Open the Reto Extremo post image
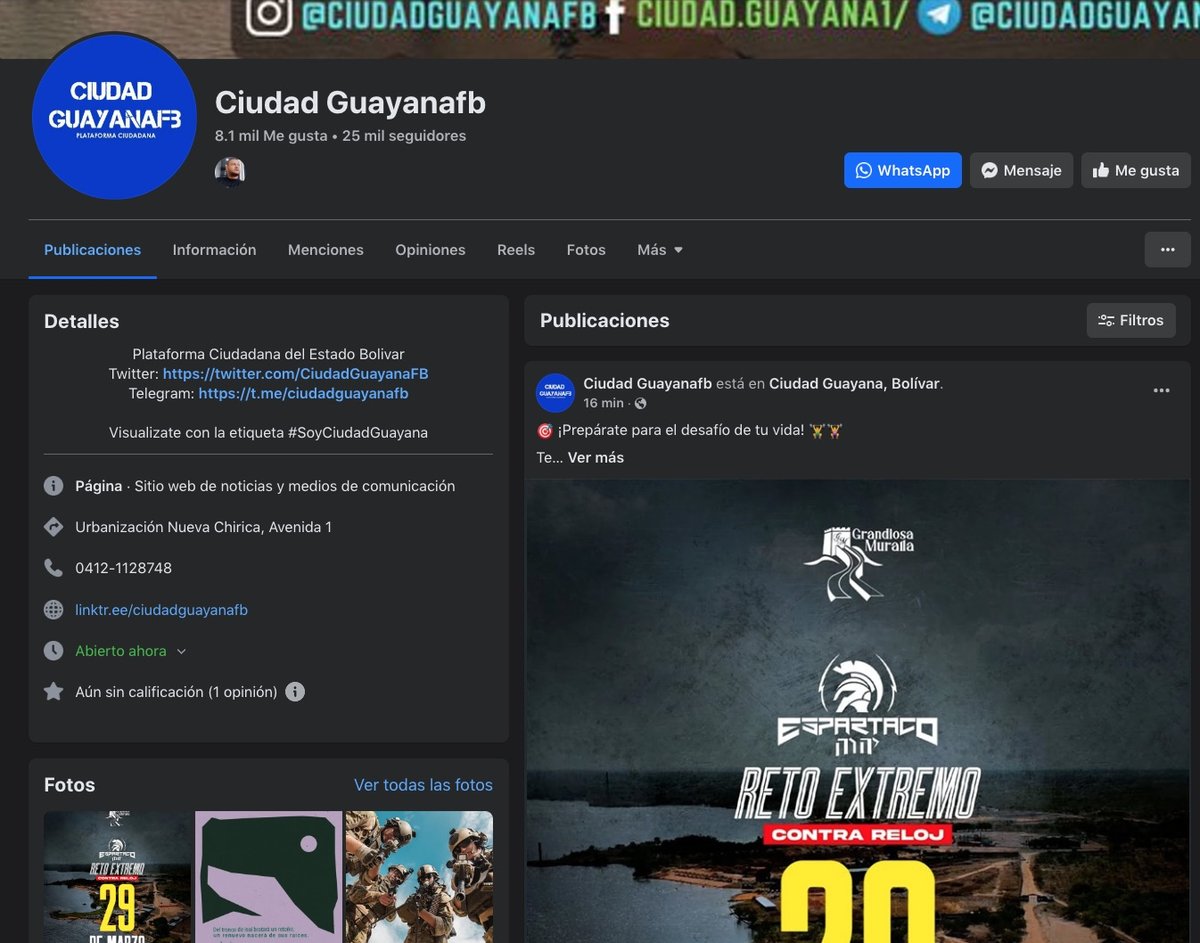This screenshot has height=943, width=1200. click(857, 711)
